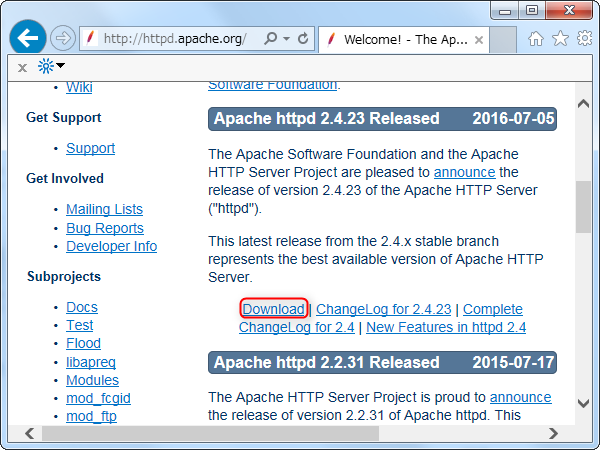Click the Get Support heading

pos(64,117)
